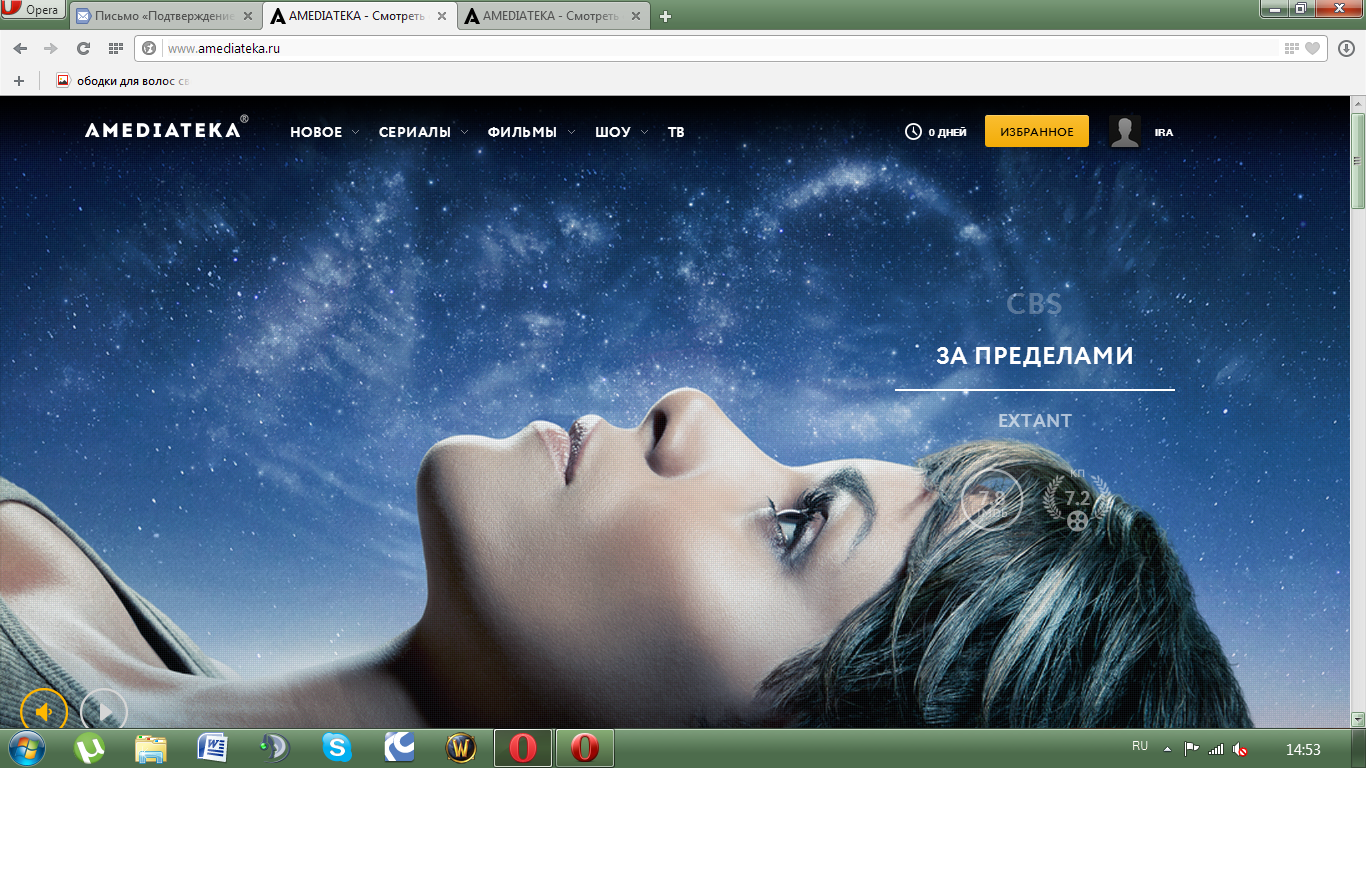Screen dimensions: 1366x887
Task: Add bookmark to bar with plus icon
Action: pos(19,80)
